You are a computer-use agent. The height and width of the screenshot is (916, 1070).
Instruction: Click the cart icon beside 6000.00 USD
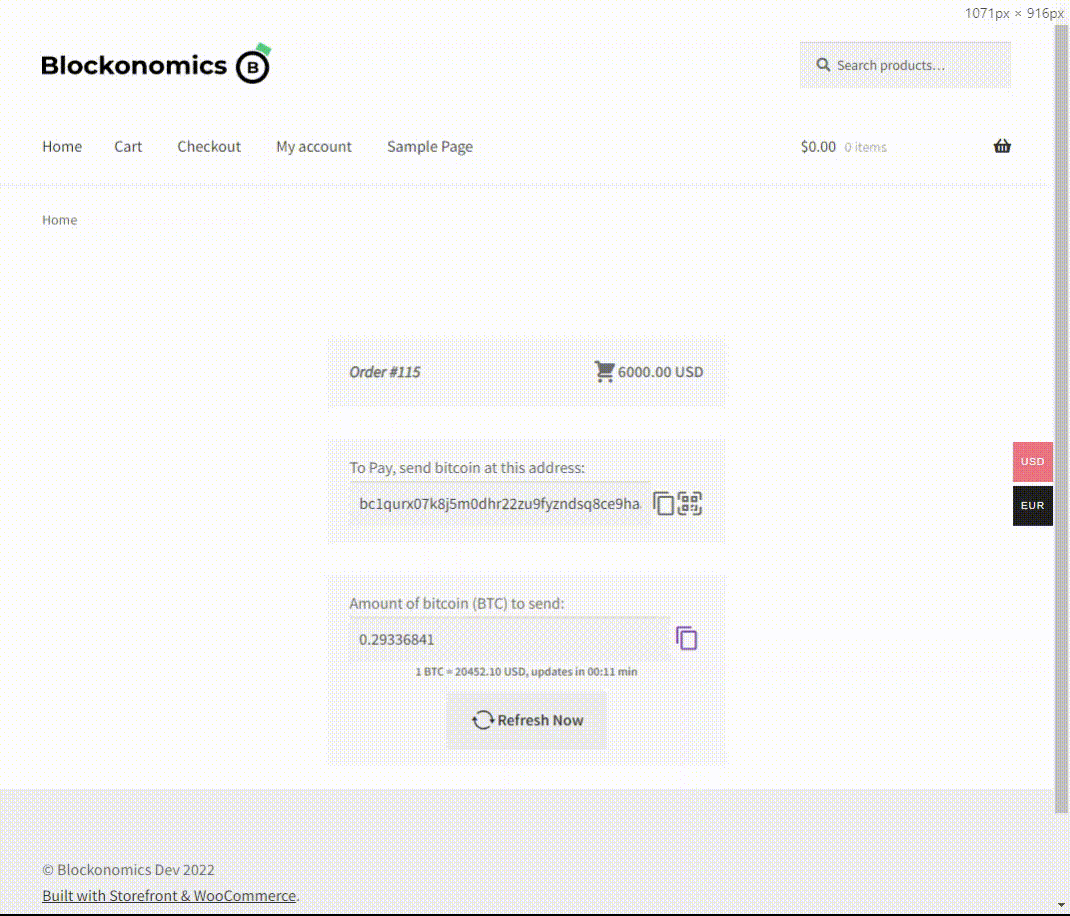pos(604,371)
